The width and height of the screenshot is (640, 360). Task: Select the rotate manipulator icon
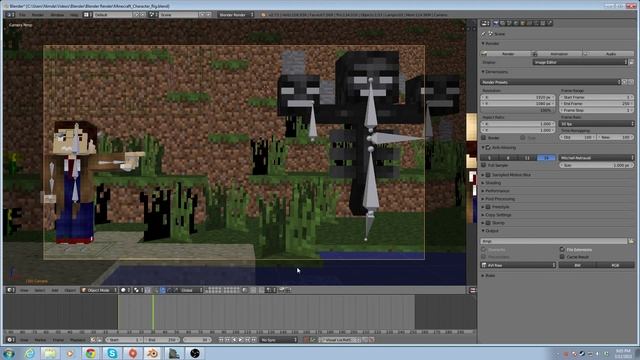tap(169, 290)
